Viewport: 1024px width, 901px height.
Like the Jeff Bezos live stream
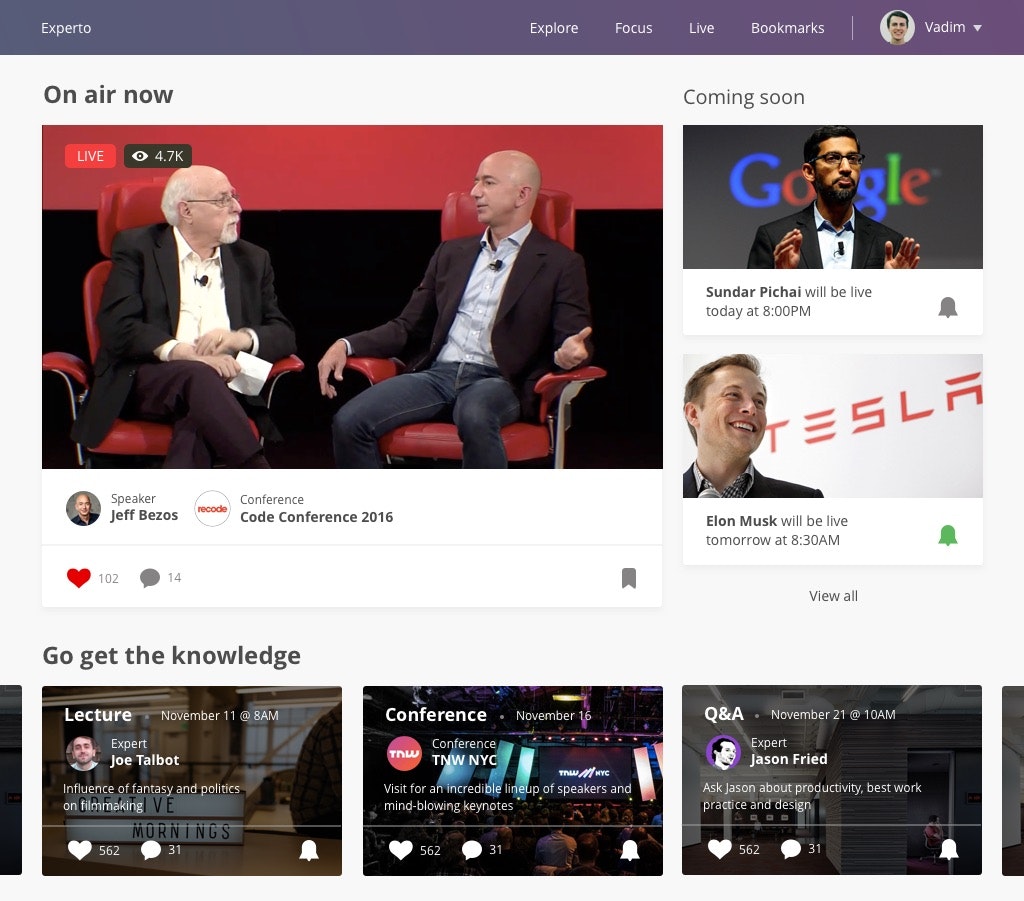click(x=79, y=578)
